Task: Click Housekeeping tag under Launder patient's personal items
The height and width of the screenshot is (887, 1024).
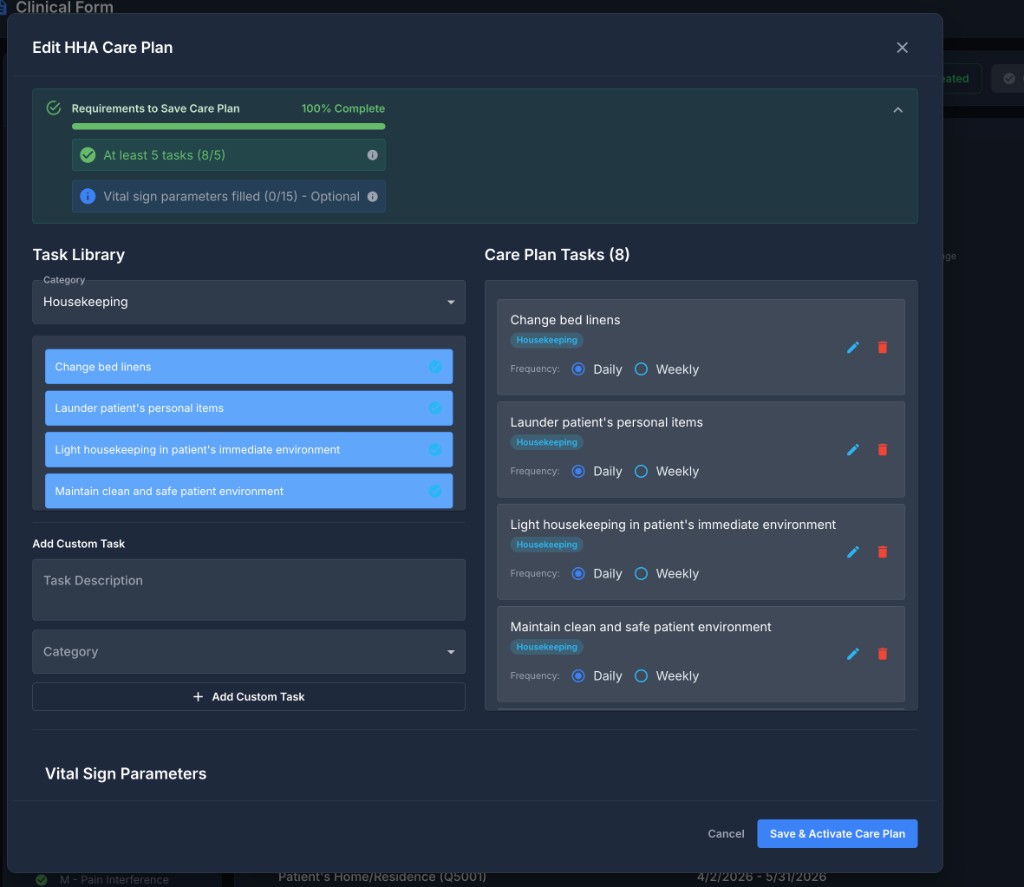Action: pyautogui.click(x=547, y=442)
